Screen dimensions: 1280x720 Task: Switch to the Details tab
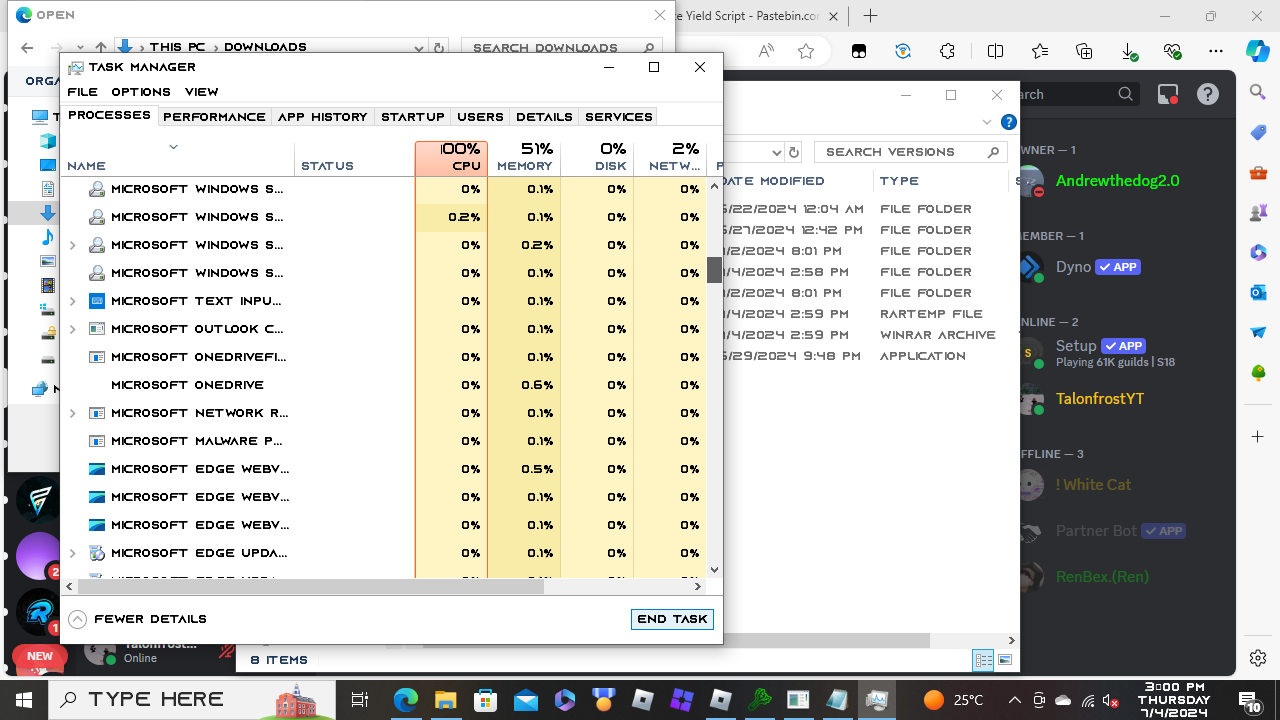[x=544, y=117]
